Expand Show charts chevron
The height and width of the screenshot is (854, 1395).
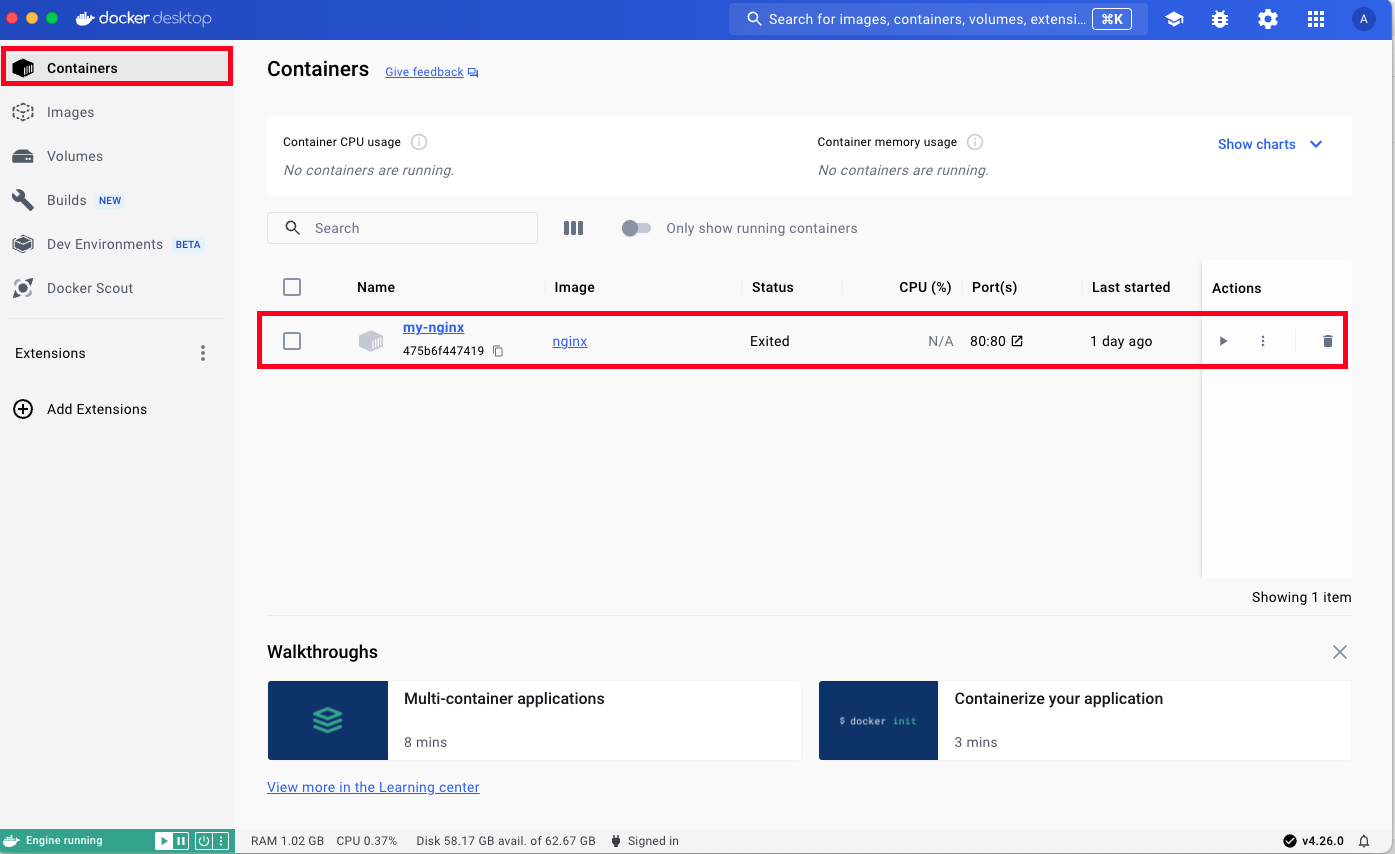click(x=1316, y=144)
